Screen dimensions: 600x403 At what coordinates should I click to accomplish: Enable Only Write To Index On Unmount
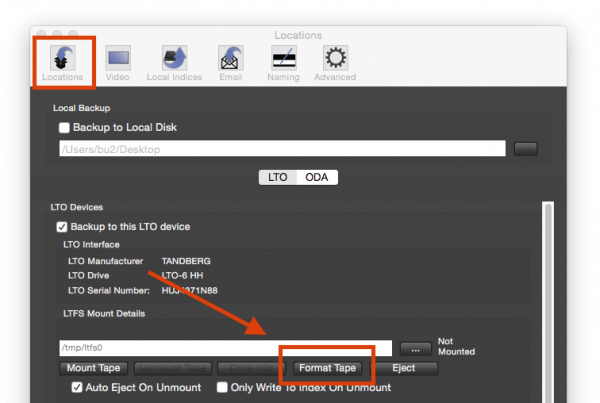(x=223, y=388)
